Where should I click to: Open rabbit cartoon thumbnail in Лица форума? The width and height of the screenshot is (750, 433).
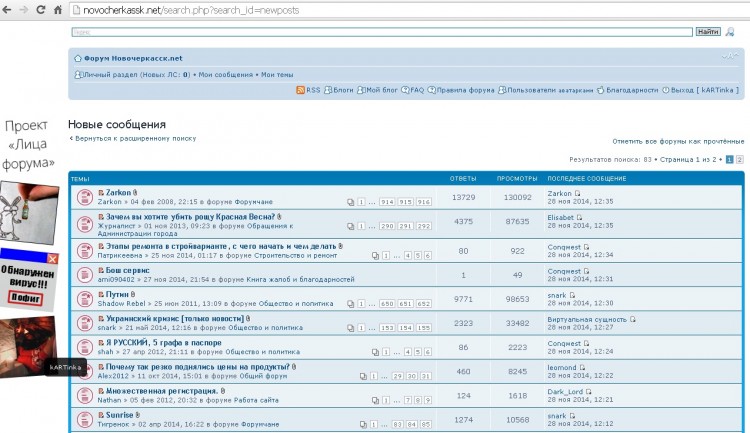[x=29, y=212]
